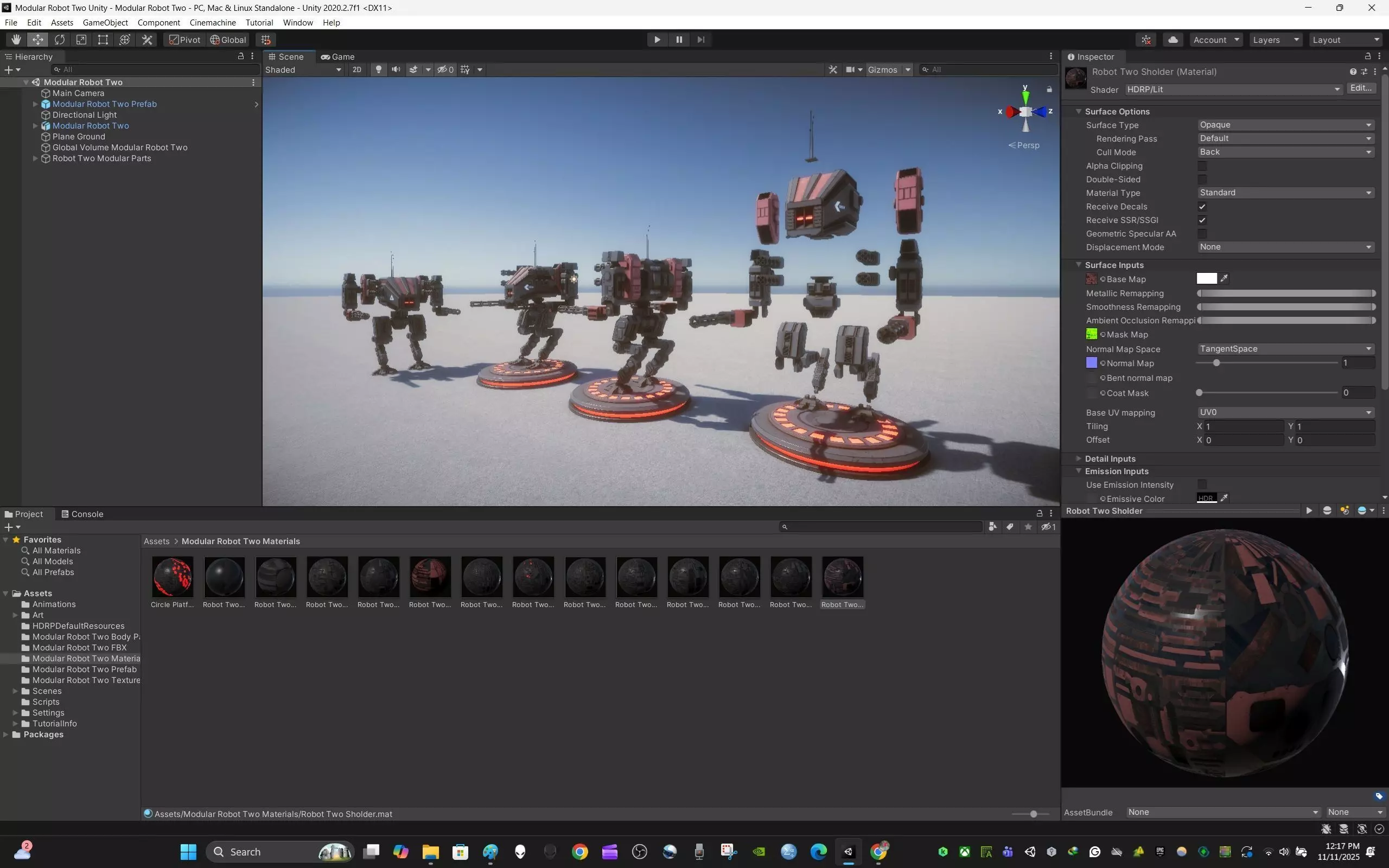Open the Cloud services icon
This screenshot has width=1389, height=868.
pos(1173,40)
